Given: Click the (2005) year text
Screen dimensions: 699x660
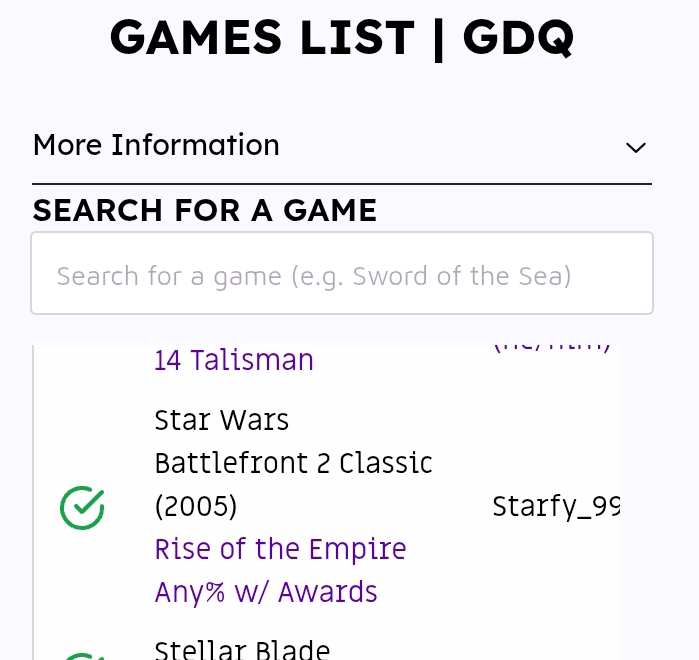Looking at the screenshot, I should tap(196, 507).
